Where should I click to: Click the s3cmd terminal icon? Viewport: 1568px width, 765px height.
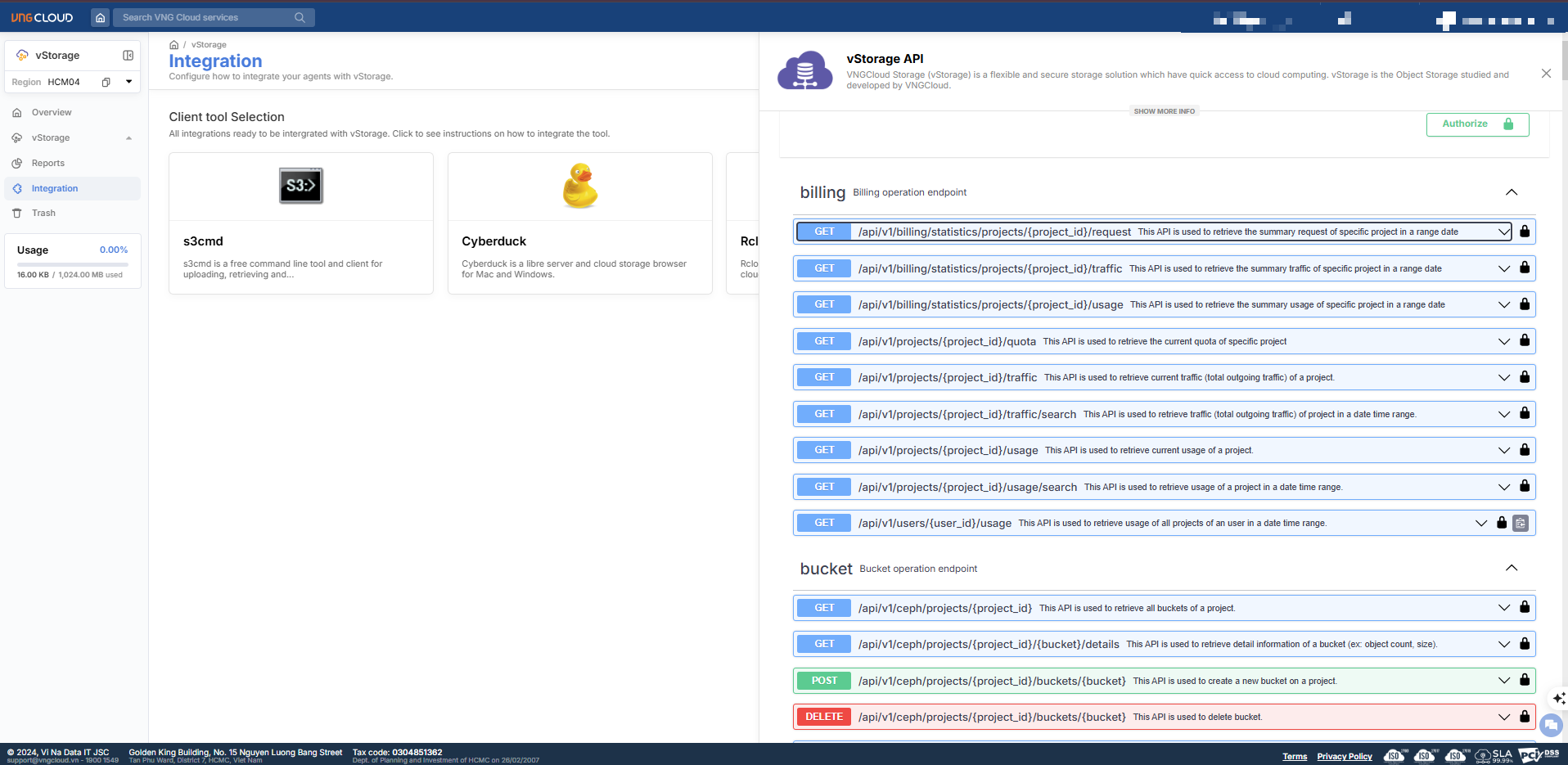click(301, 186)
